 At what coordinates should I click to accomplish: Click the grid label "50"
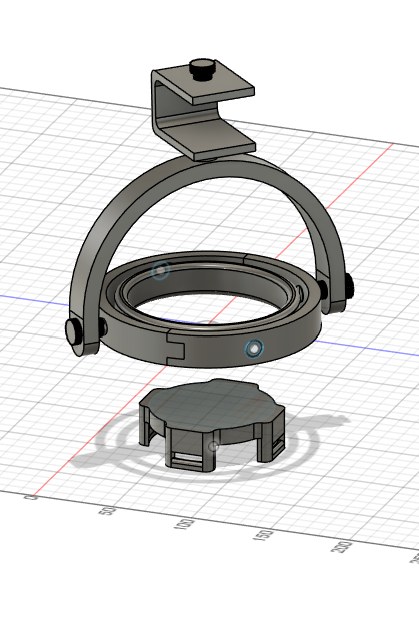[110, 510]
